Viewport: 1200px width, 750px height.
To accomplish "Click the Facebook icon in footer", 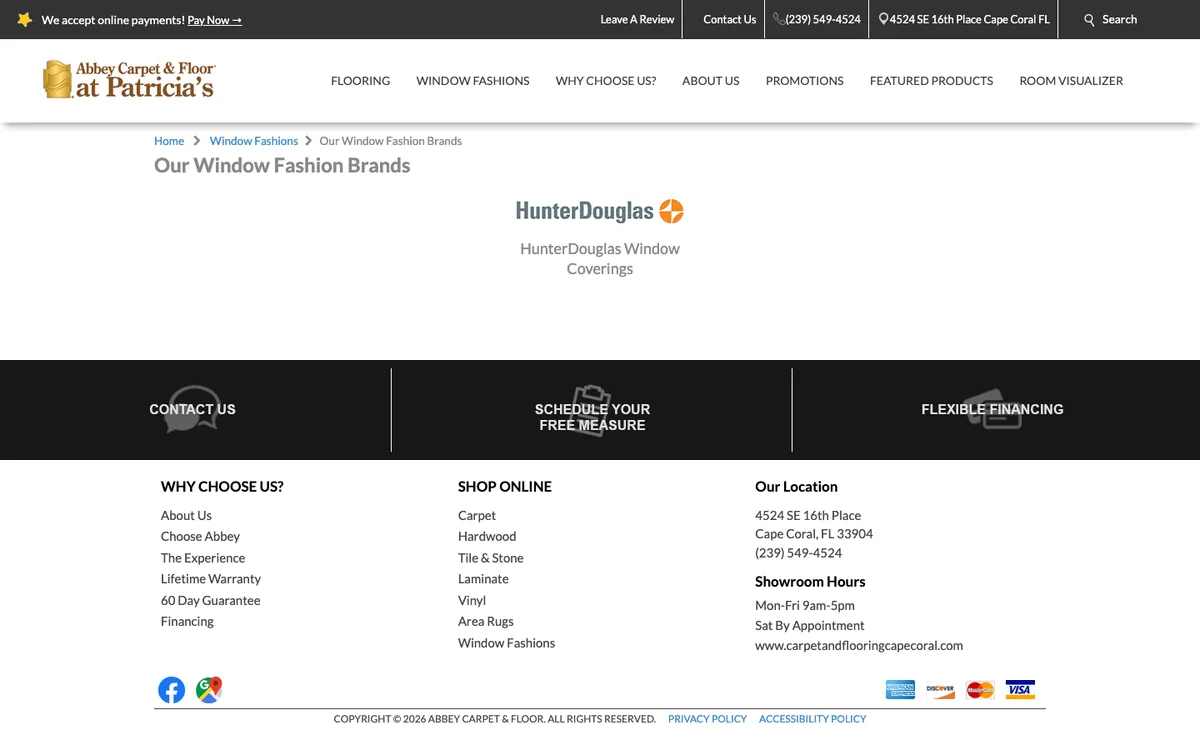I will [172, 690].
